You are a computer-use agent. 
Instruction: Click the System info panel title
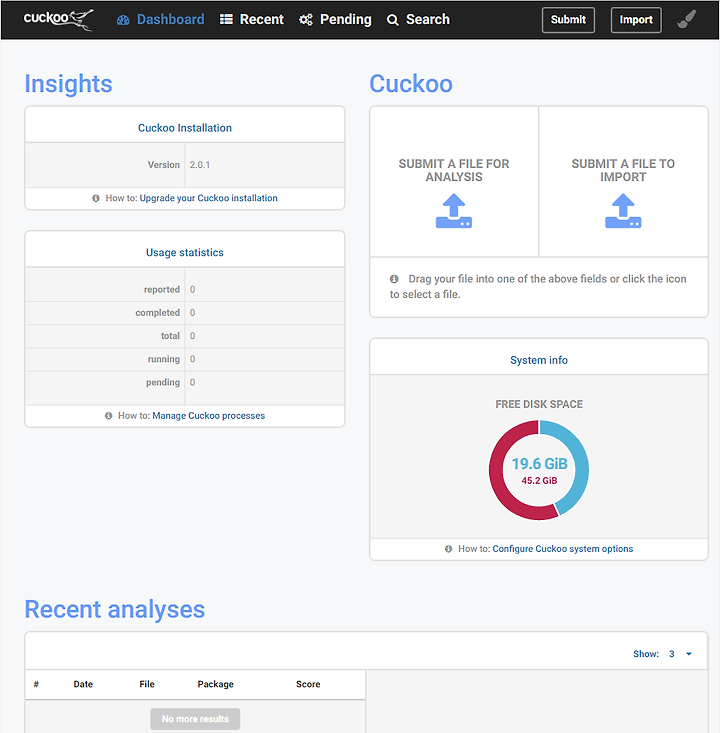pos(539,360)
